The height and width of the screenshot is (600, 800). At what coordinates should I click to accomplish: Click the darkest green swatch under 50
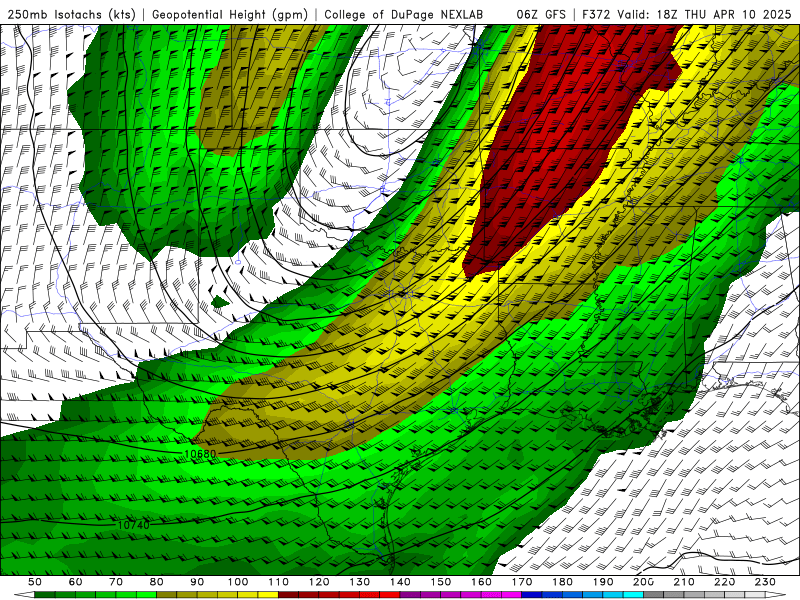44,595
